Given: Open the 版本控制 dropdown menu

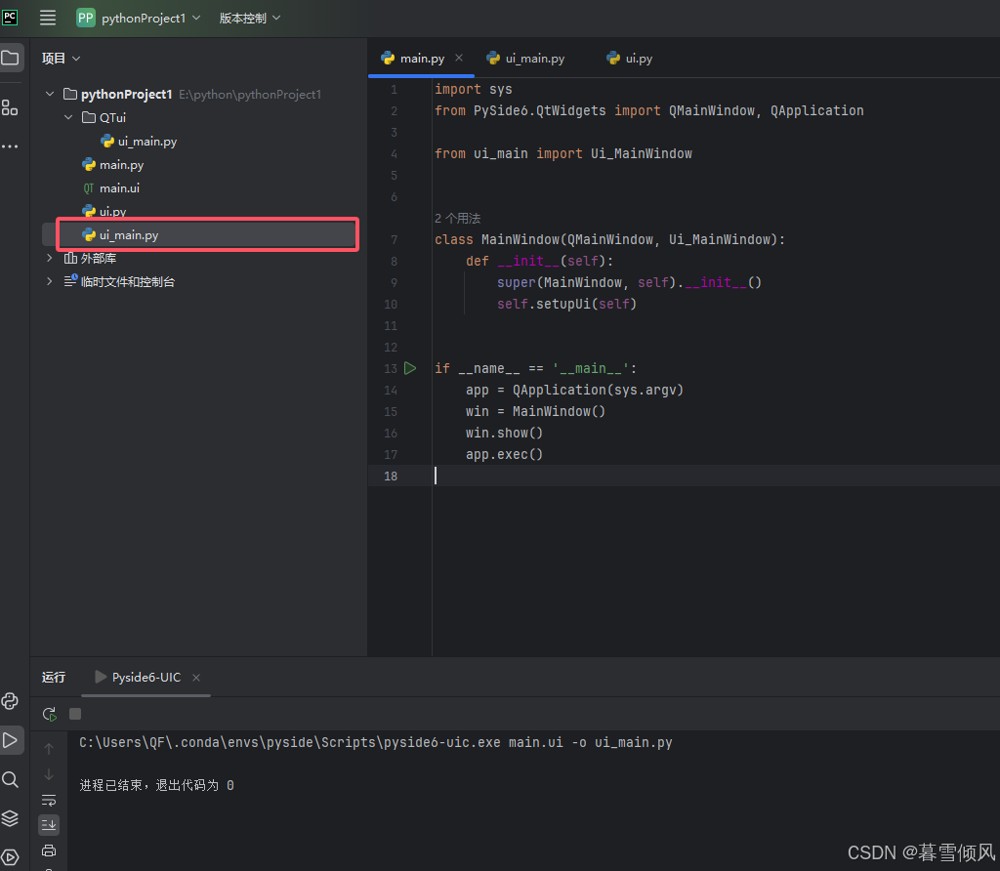Looking at the screenshot, I should (249, 18).
